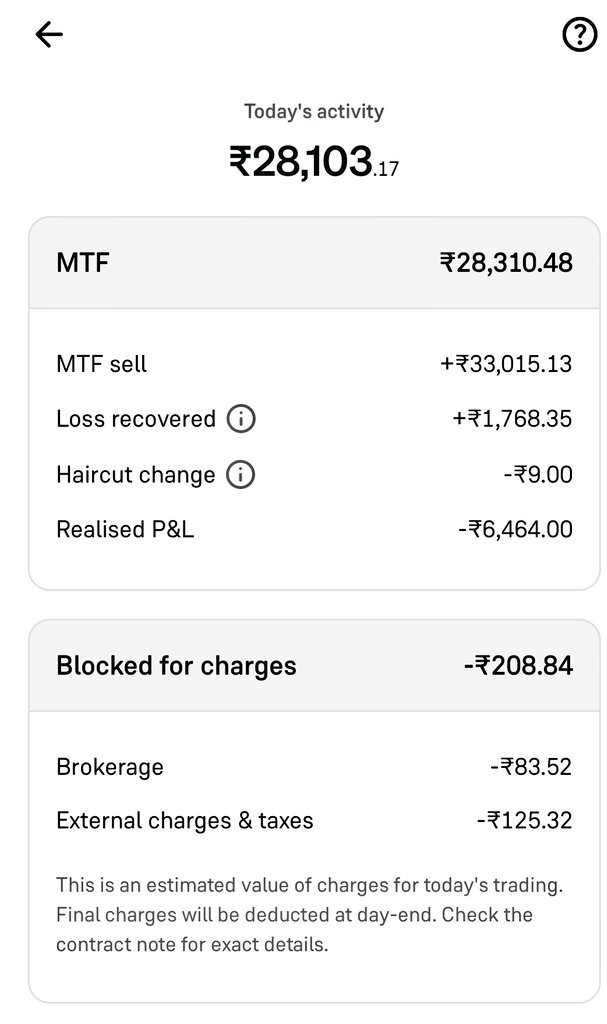Tap the MTF total ₹28,310.48
607x1024 pixels.
(506, 263)
